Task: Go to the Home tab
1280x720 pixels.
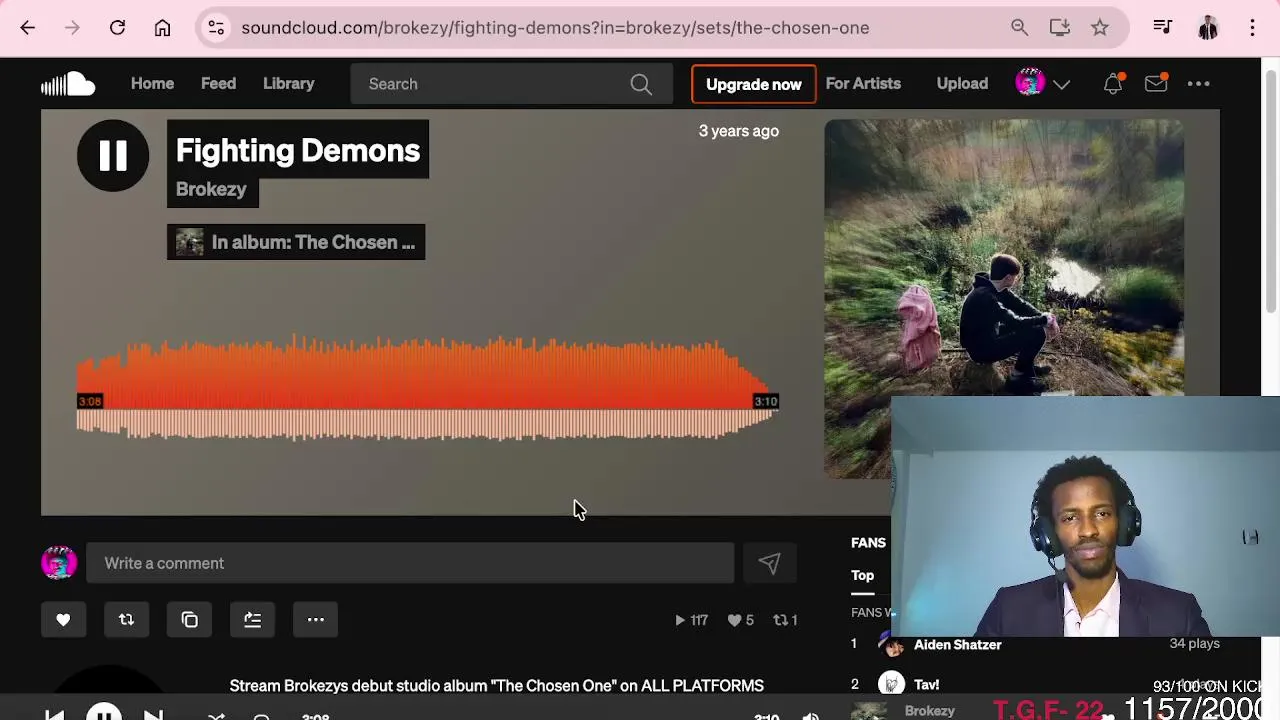Action: tap(152, 84)
